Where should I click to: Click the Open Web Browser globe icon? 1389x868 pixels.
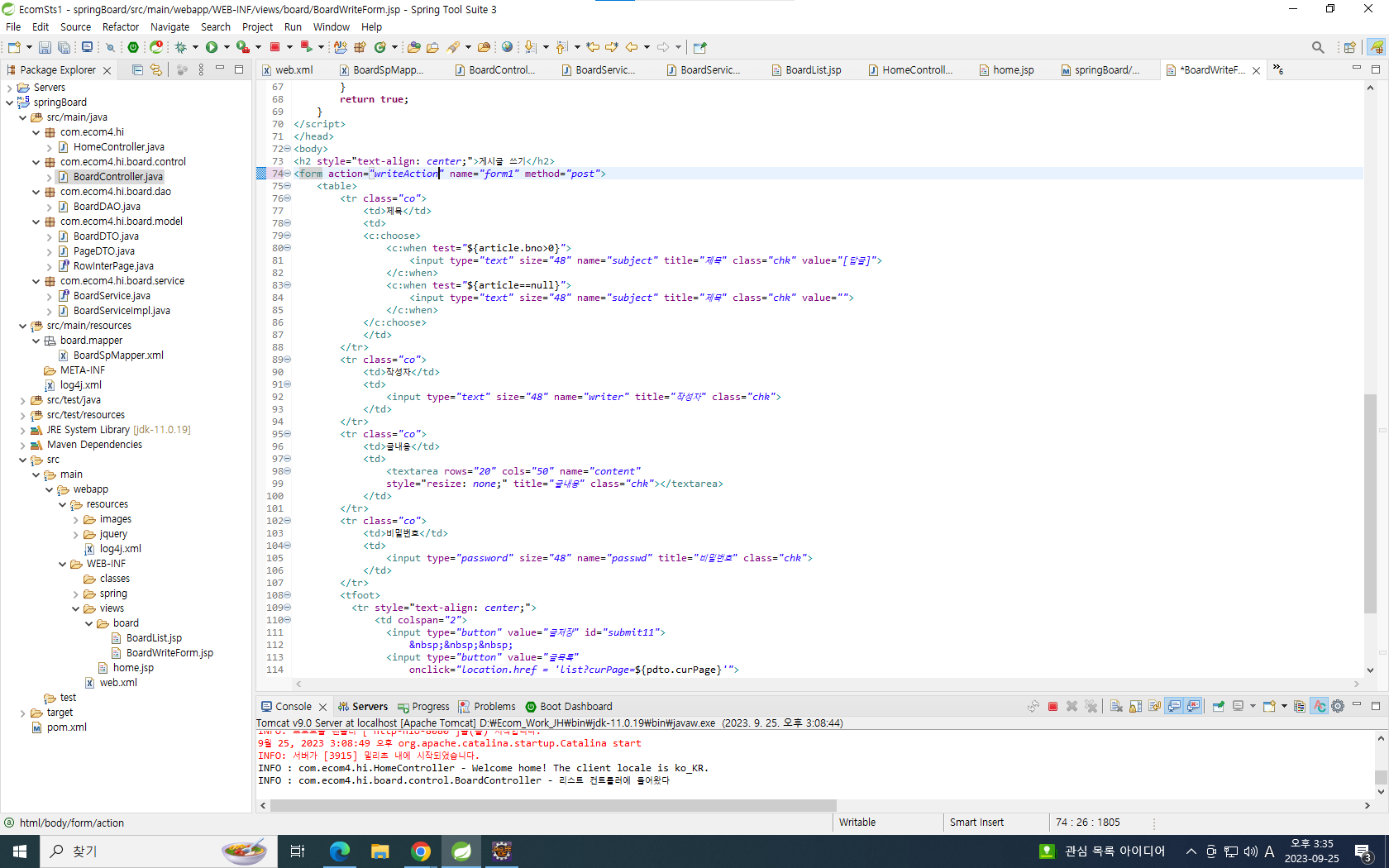tap(507, 47)
